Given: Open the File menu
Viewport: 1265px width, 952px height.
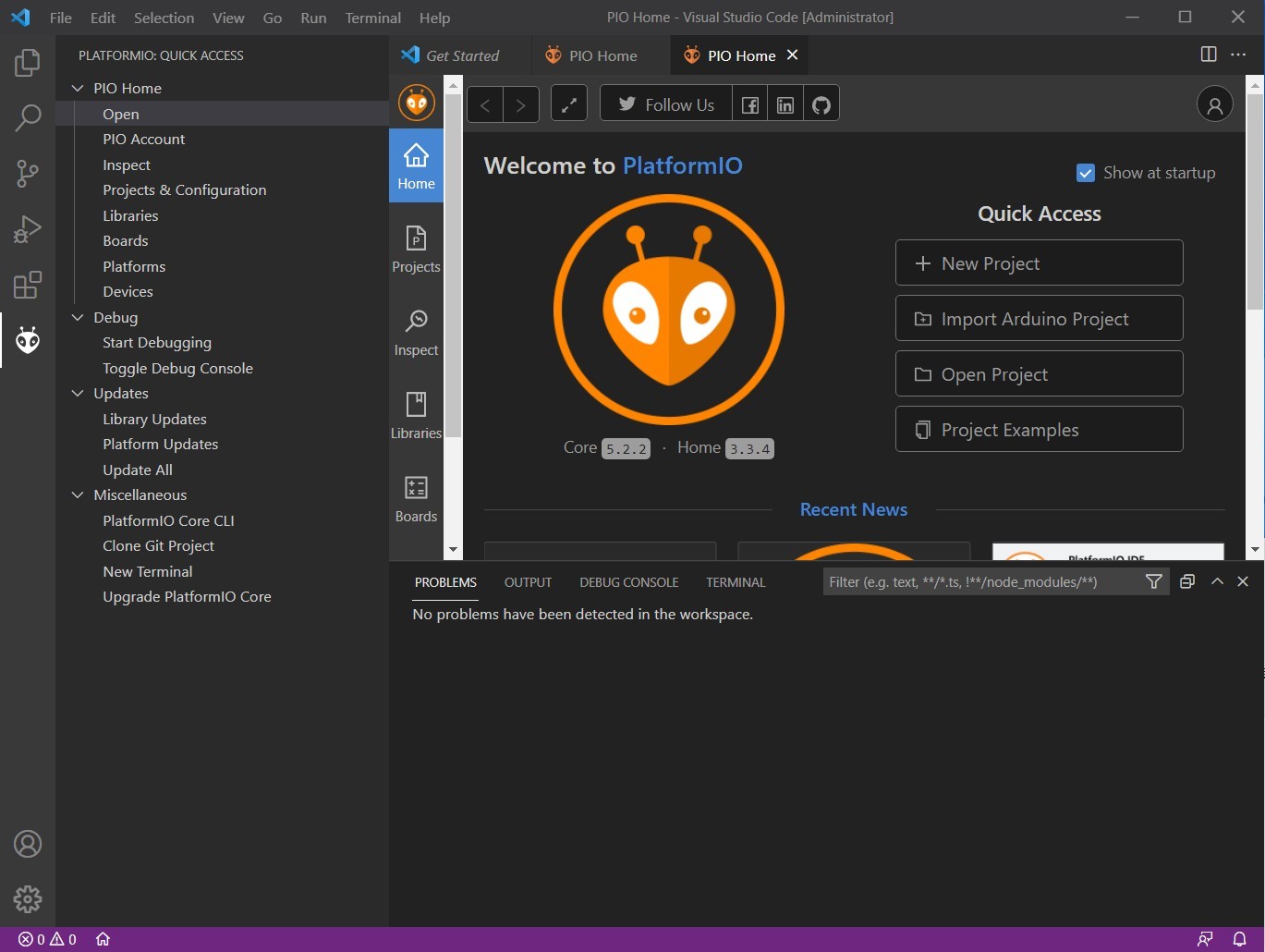Looking at the screenshot, I should point(61,18).
